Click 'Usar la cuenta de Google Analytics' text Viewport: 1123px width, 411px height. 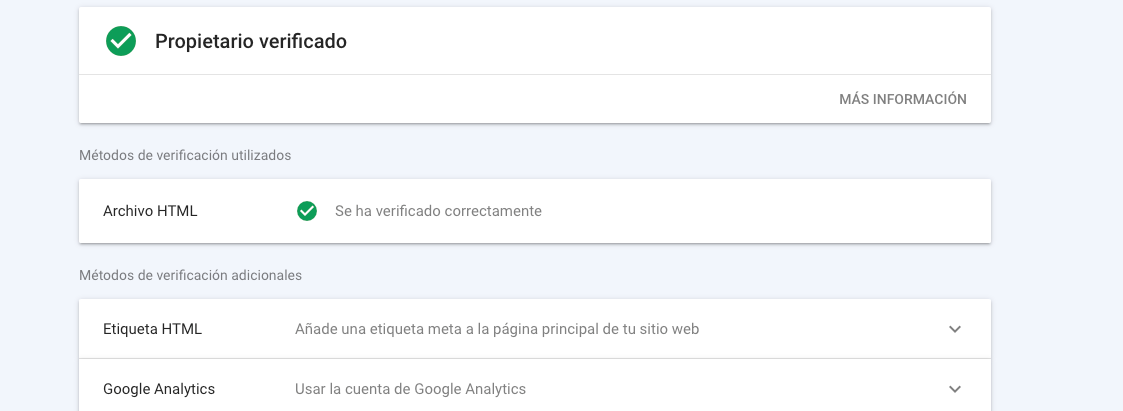(x=410, y=390)
